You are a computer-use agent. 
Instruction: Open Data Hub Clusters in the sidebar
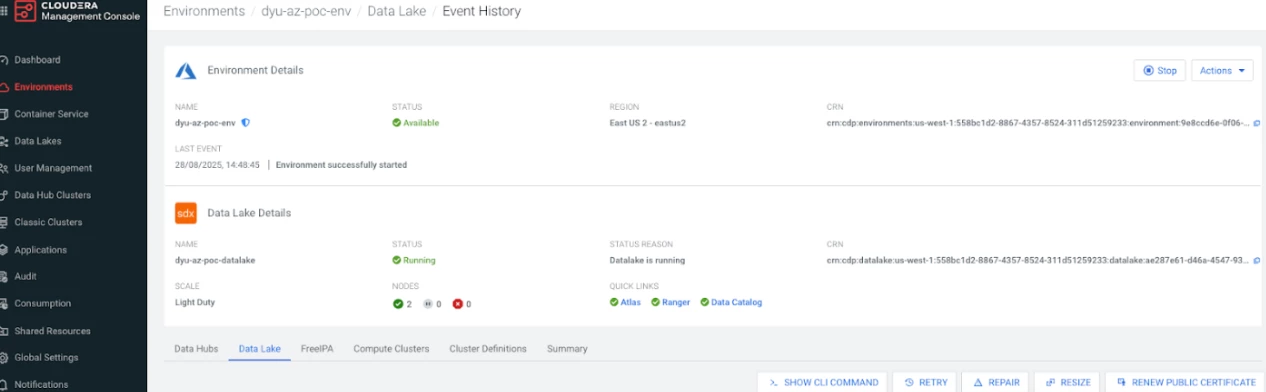pos(52,195)
